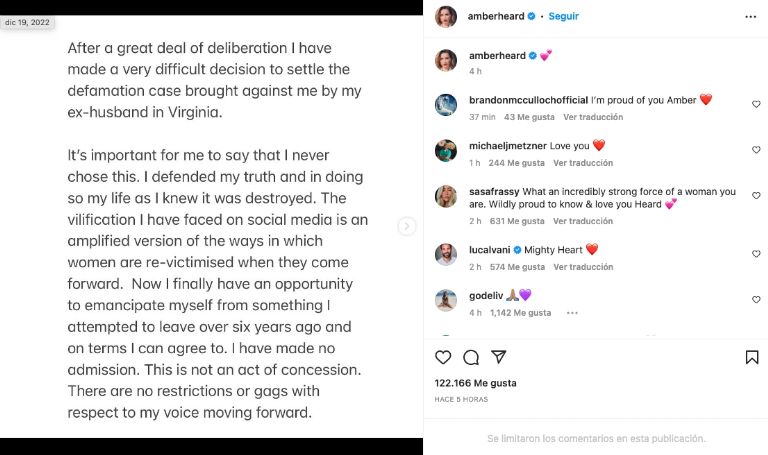Save post with the bookmark icon

pos(752,357)
